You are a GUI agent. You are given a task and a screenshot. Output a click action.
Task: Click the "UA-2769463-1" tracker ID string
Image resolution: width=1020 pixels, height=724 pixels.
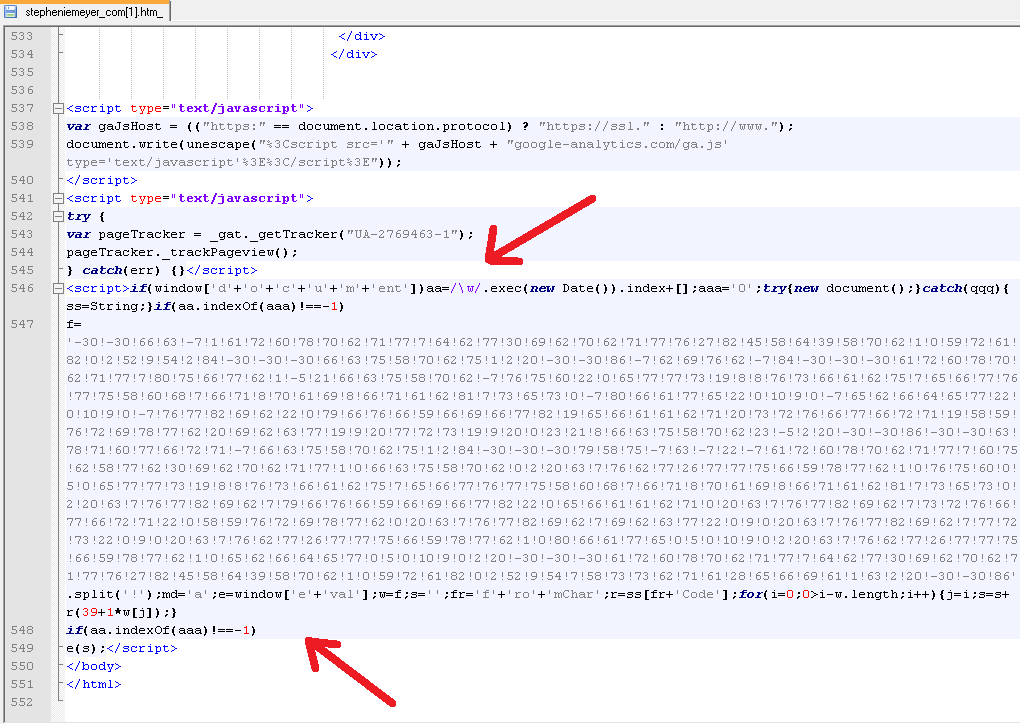tap(402, 234)
